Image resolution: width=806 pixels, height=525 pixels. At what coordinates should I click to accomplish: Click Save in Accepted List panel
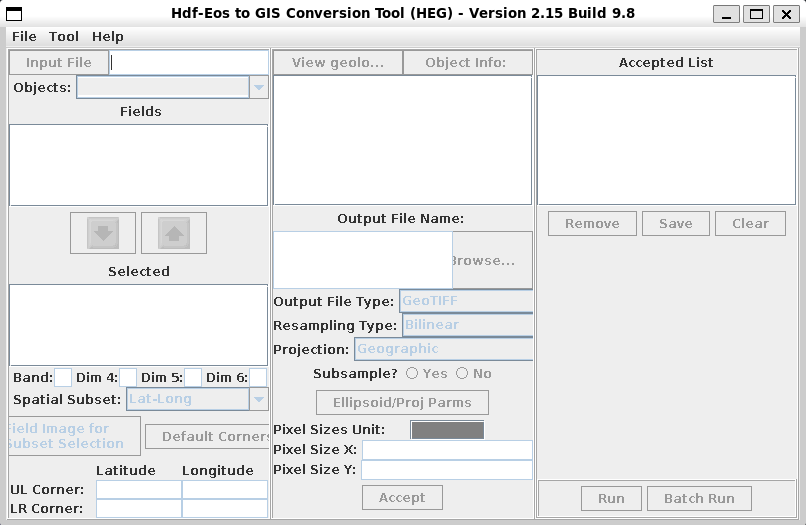[x=675, y=224]
